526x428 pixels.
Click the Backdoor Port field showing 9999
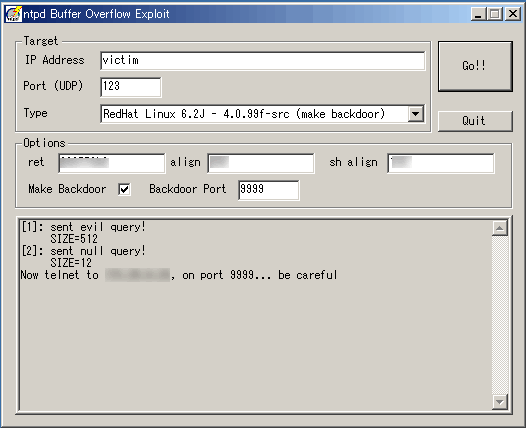point(269,190)
